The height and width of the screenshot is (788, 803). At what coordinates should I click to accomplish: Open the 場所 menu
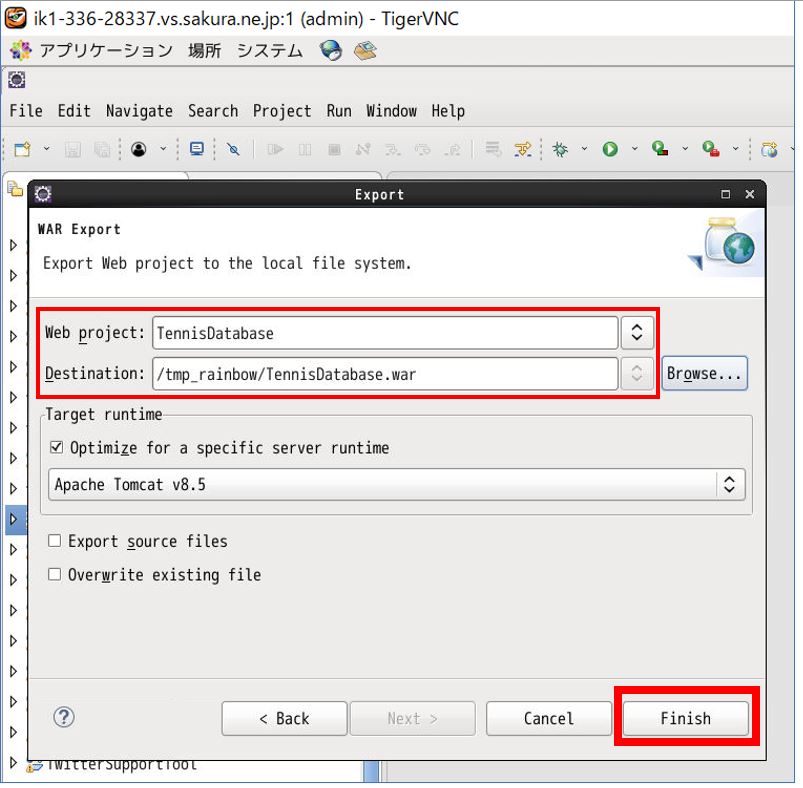205,51
